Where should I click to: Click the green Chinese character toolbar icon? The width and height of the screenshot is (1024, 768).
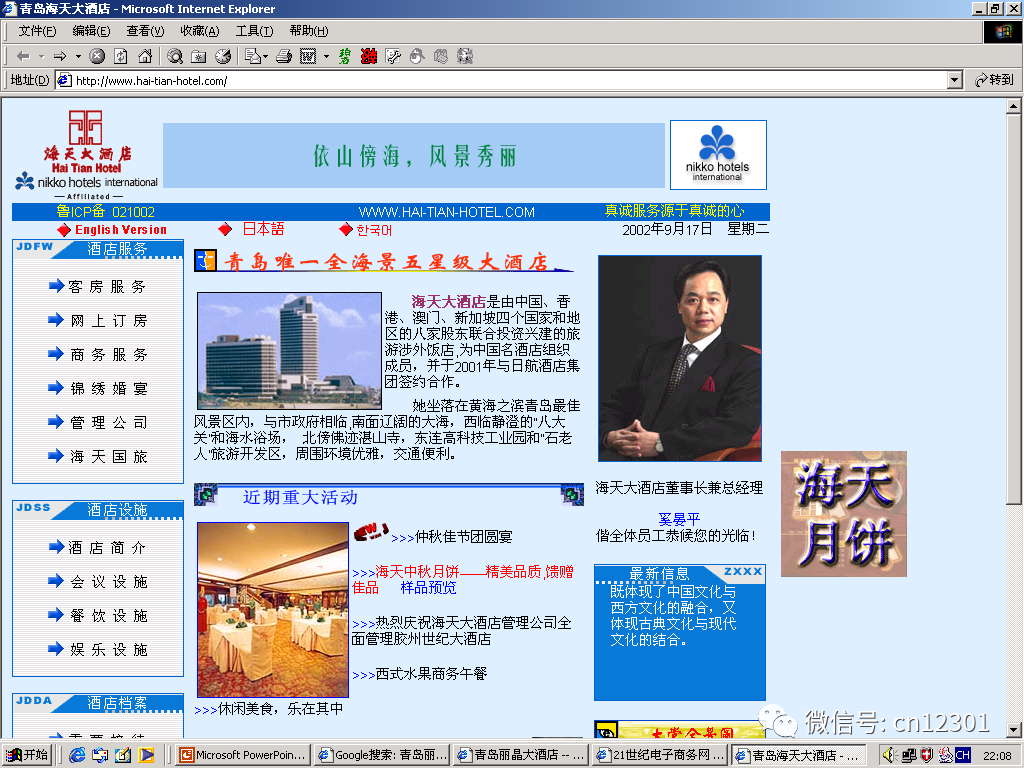click(345, 57)
